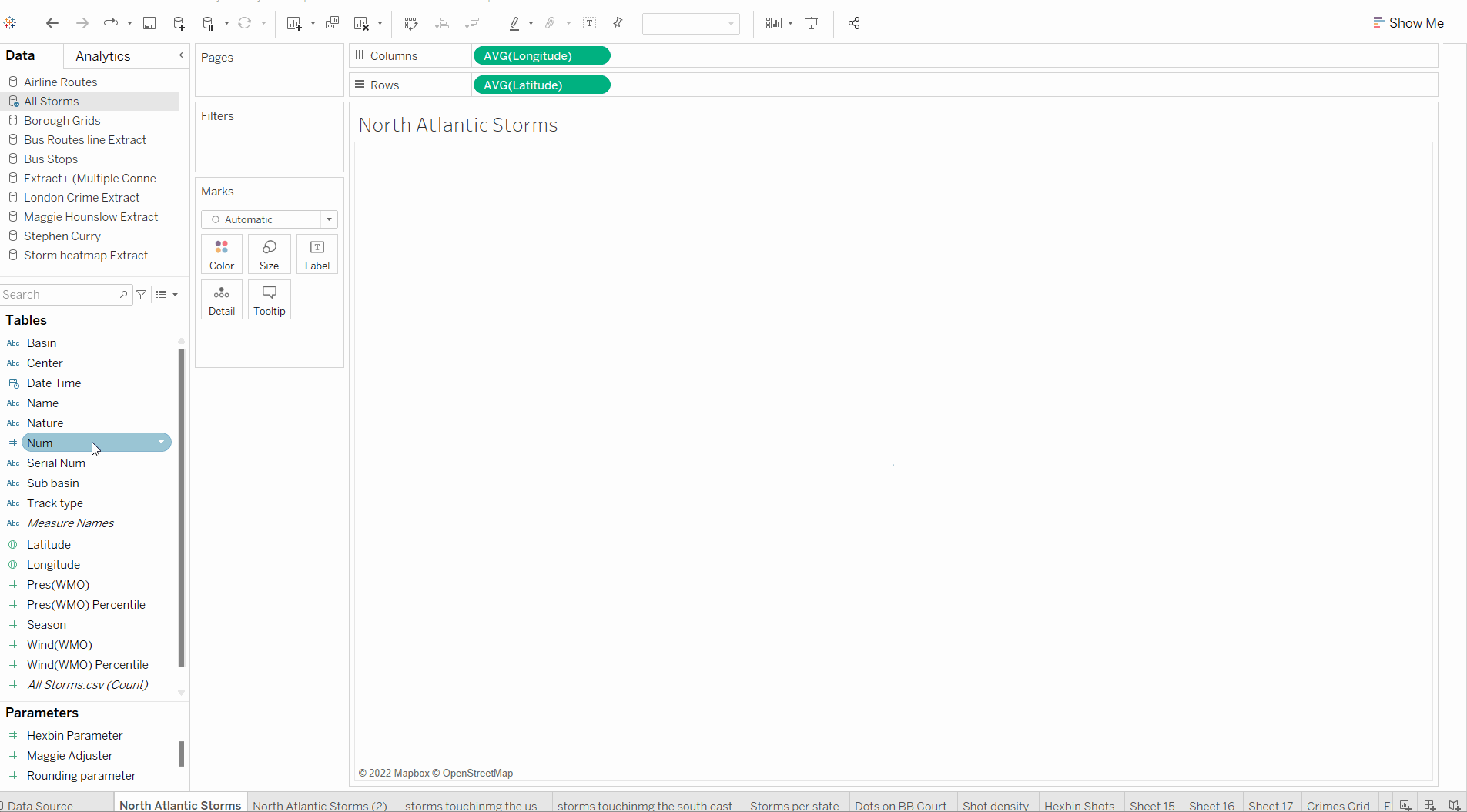
Task: Open the Data Source tab
Action: tap(40, 806)
